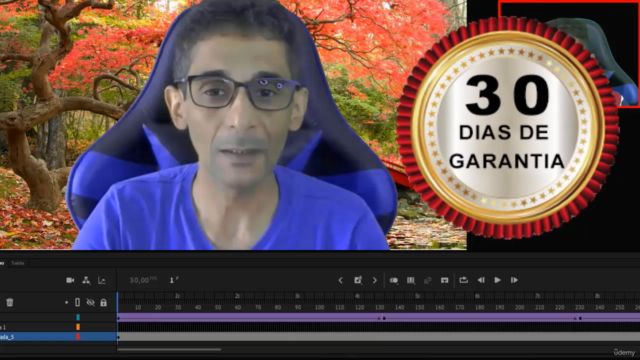Screen dimensions: 640x360
Task: Play the timeline animation
Action: point(498,280)
